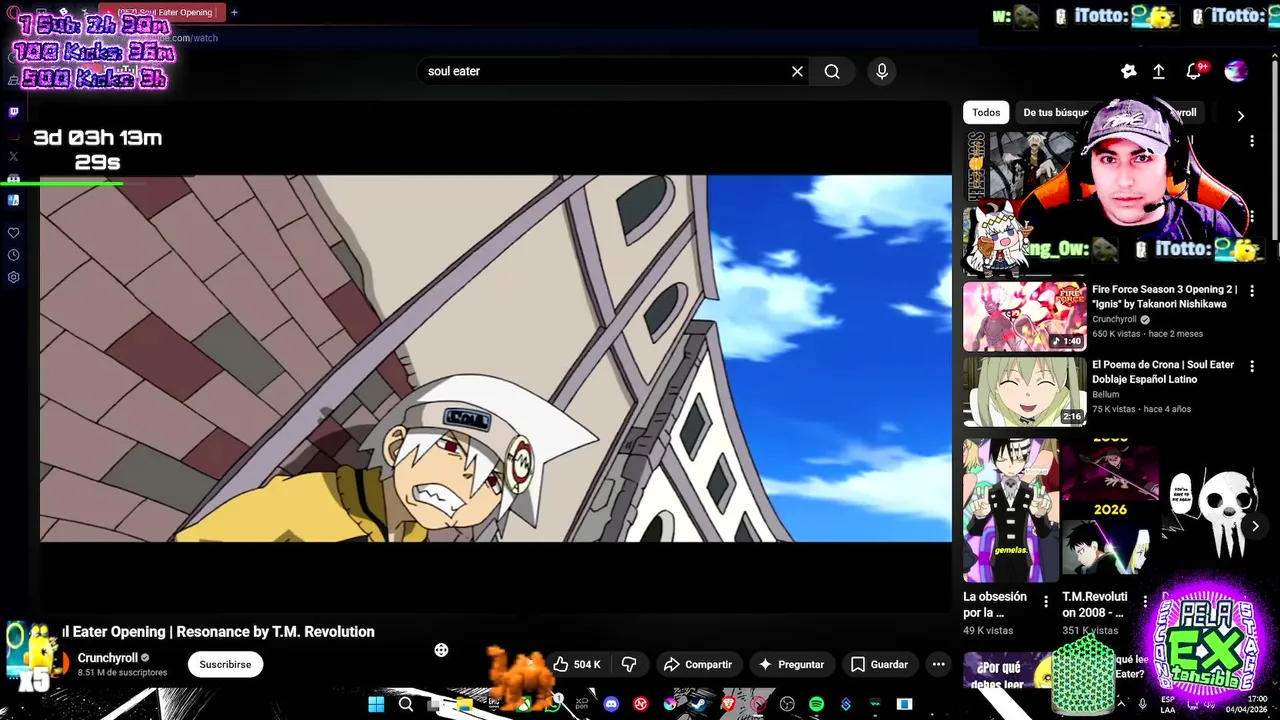The image size is (1280, 720).
Task: Click the sparkle icon beside upload
Action: point(1129,71)
